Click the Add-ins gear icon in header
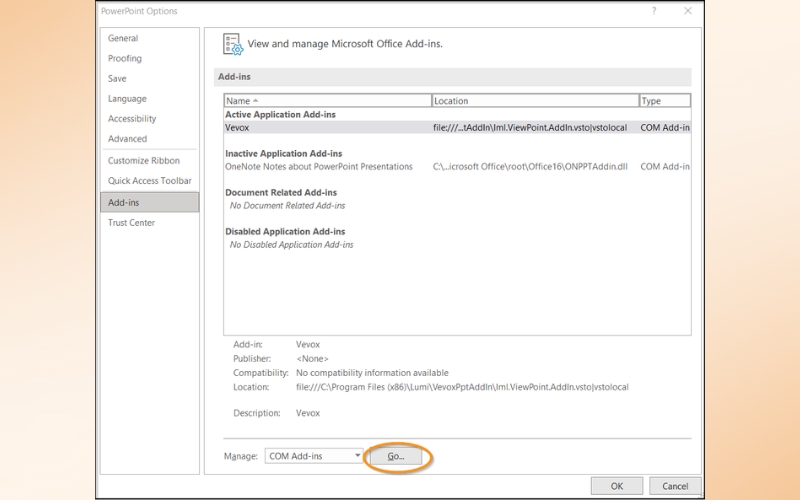This screenshot has width=800, height=500. [233, 44]
